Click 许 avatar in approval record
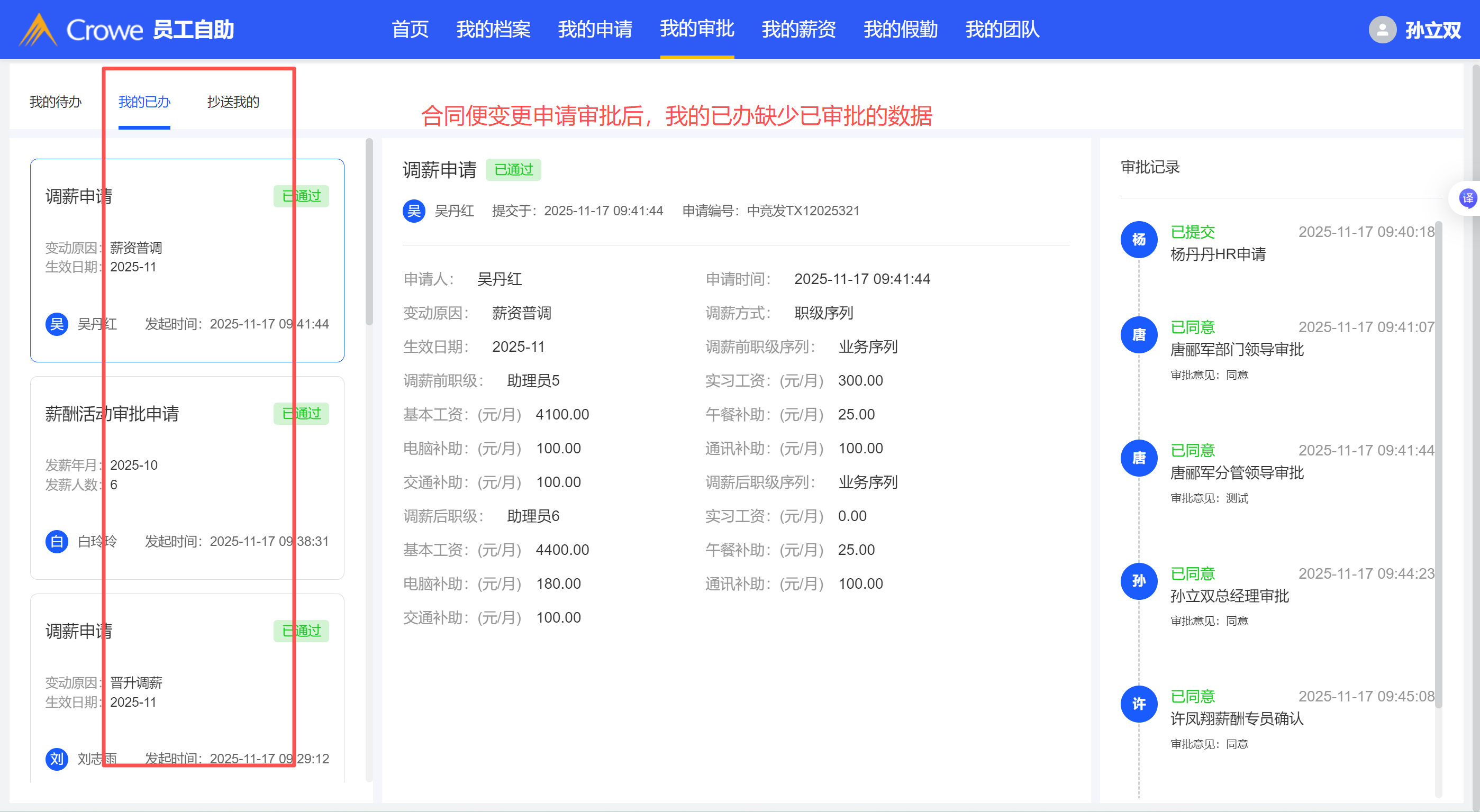The image size is (1480, 812). tap(1139, 704)
